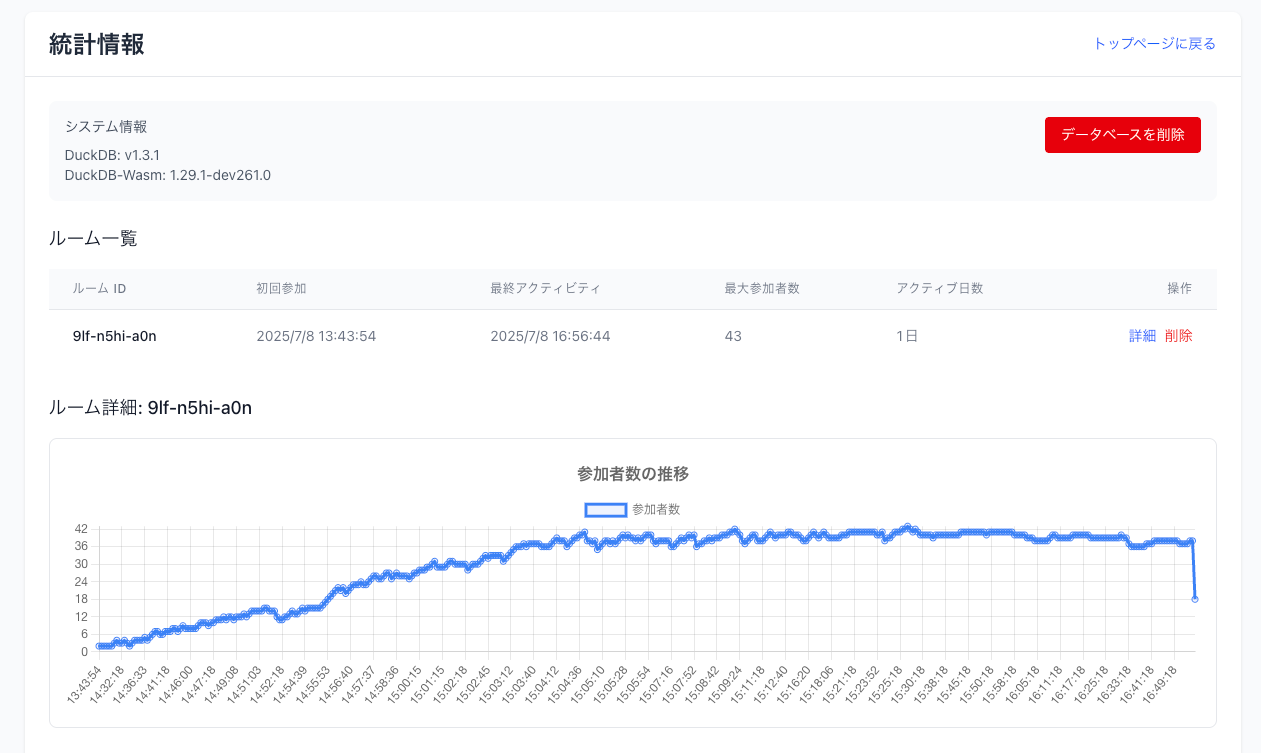Open 詳細 for room 9lf-n5hi-a0n
Image resolution: width=1261 pixels, height=753 pixels.
point(1142,336)
